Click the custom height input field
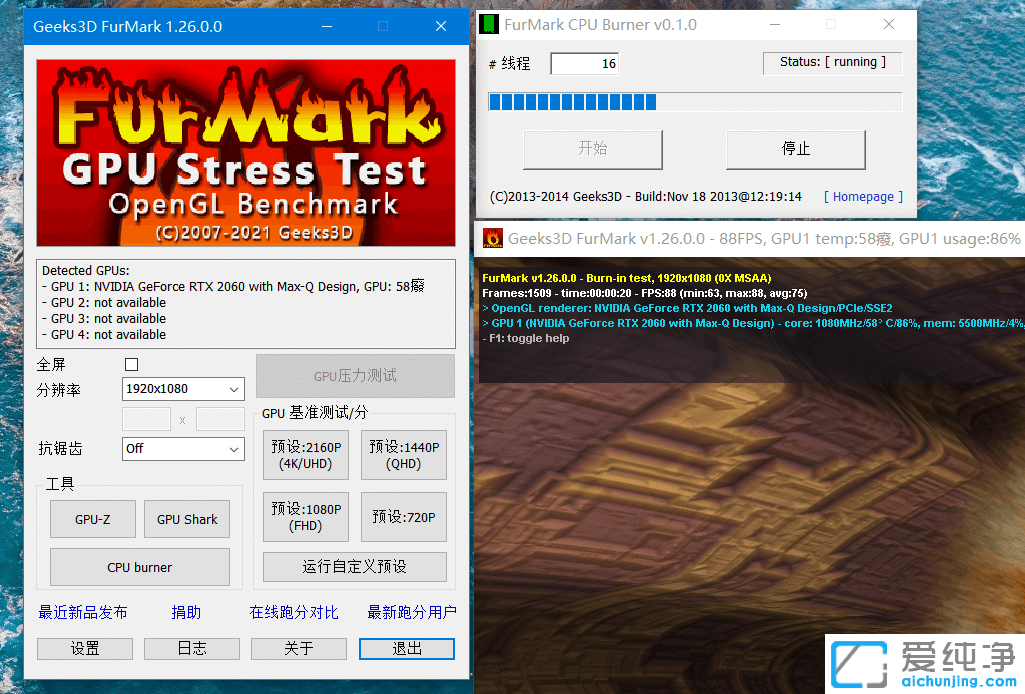Image resolution: width=1025 pixels, height=694 pixels. [220, 420]
